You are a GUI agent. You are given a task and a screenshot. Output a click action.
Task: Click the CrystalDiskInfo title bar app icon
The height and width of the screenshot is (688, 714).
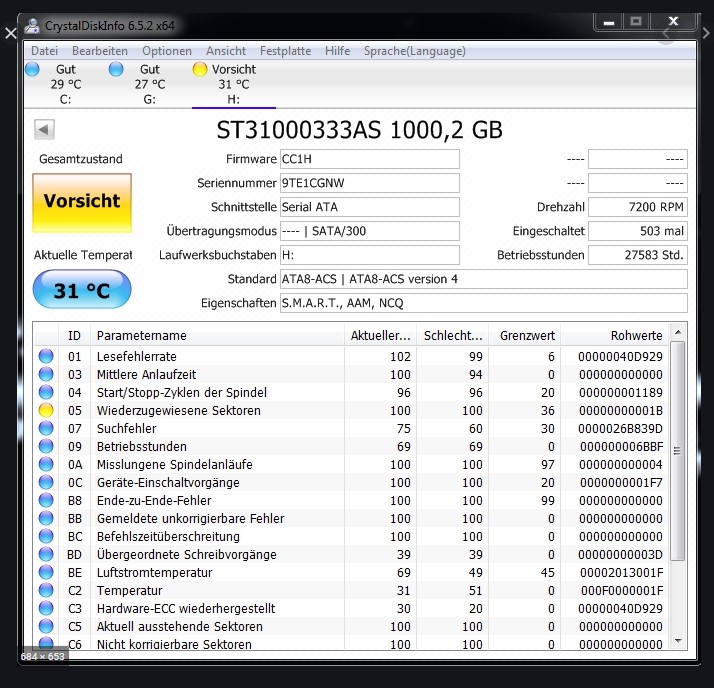pos(32,25)
